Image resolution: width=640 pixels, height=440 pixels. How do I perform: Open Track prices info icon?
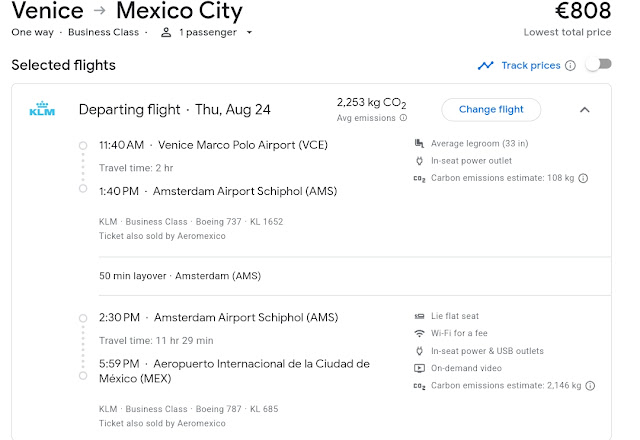pyautogui.click(x=570, y=65)
